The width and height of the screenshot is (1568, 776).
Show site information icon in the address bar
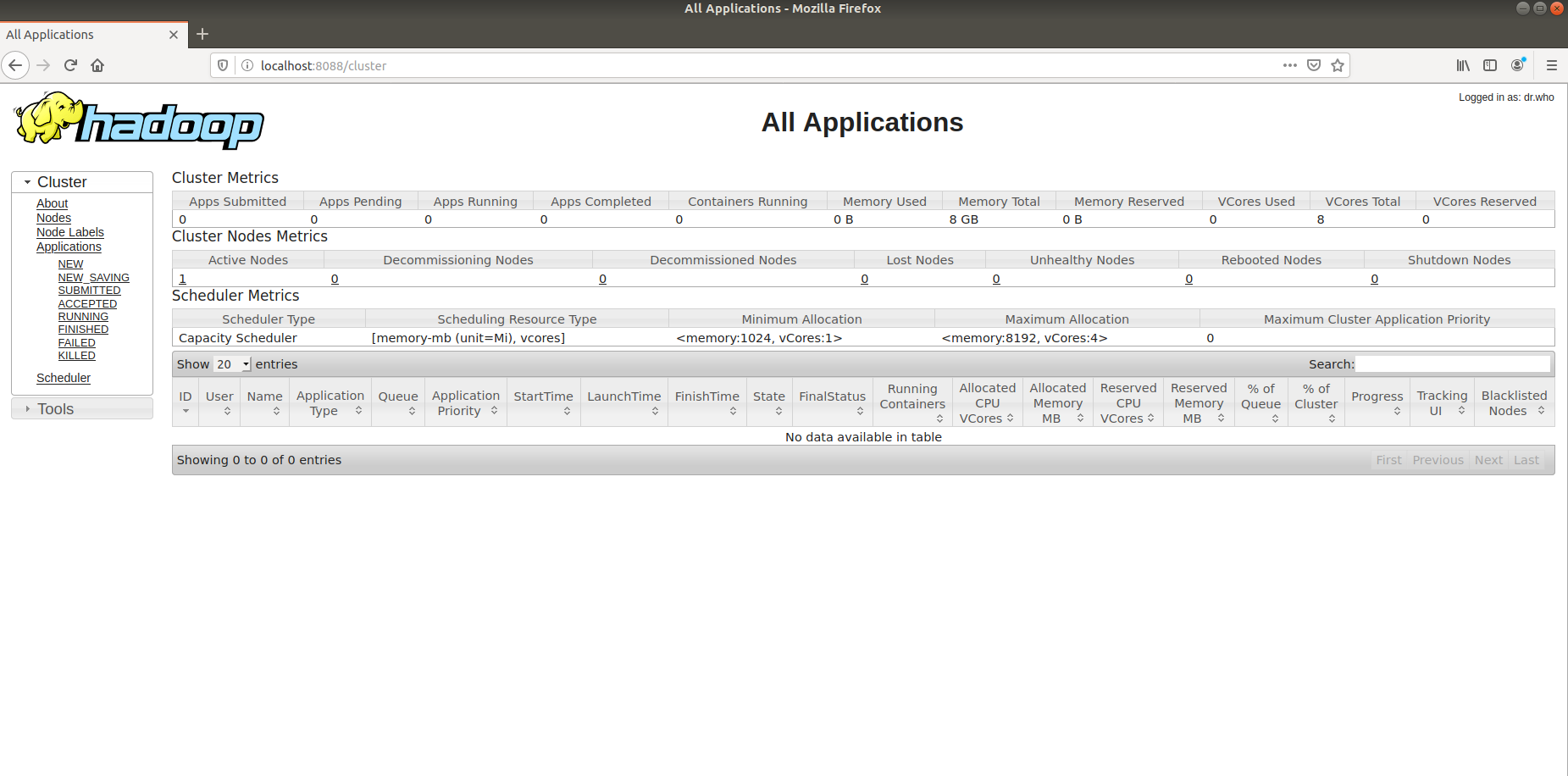[247, 65]
